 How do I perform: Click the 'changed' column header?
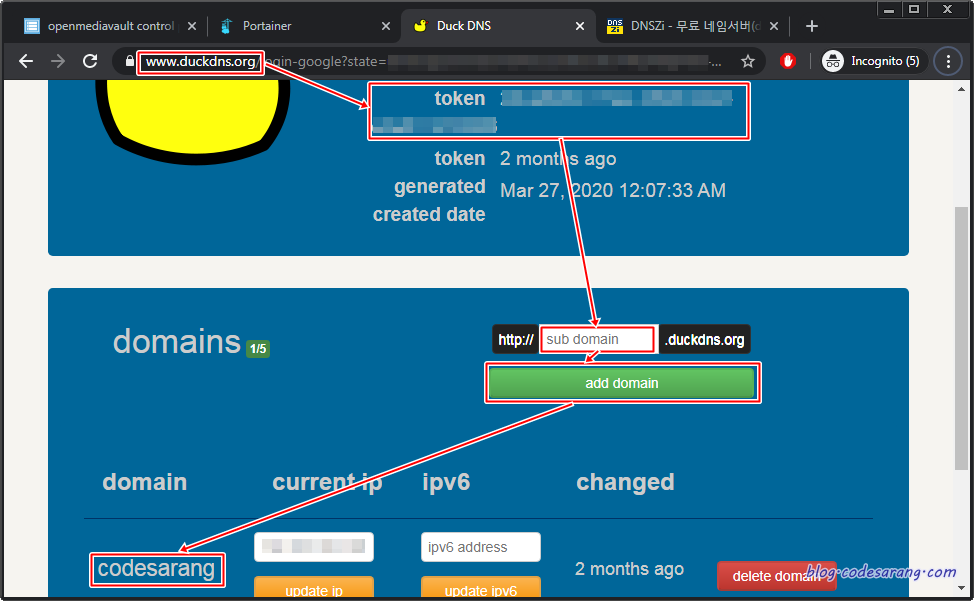pos(625,482)
